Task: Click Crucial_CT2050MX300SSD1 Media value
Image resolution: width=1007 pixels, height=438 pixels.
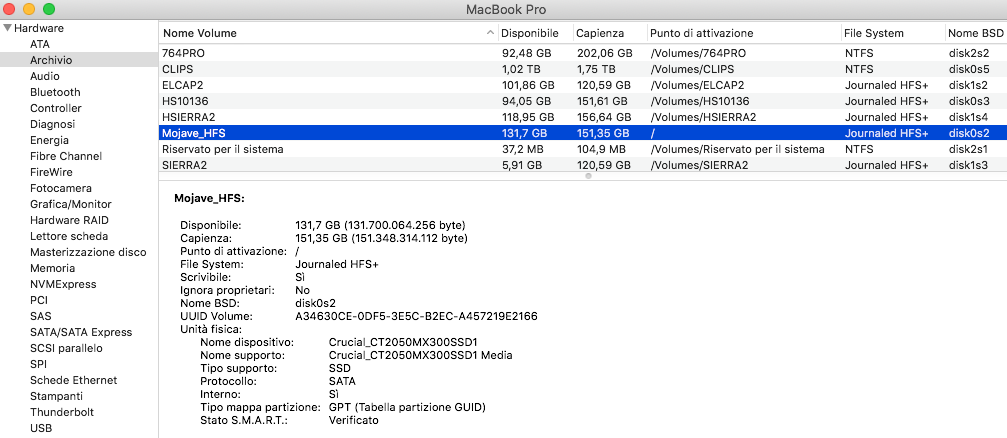Action: coord(421,355)
